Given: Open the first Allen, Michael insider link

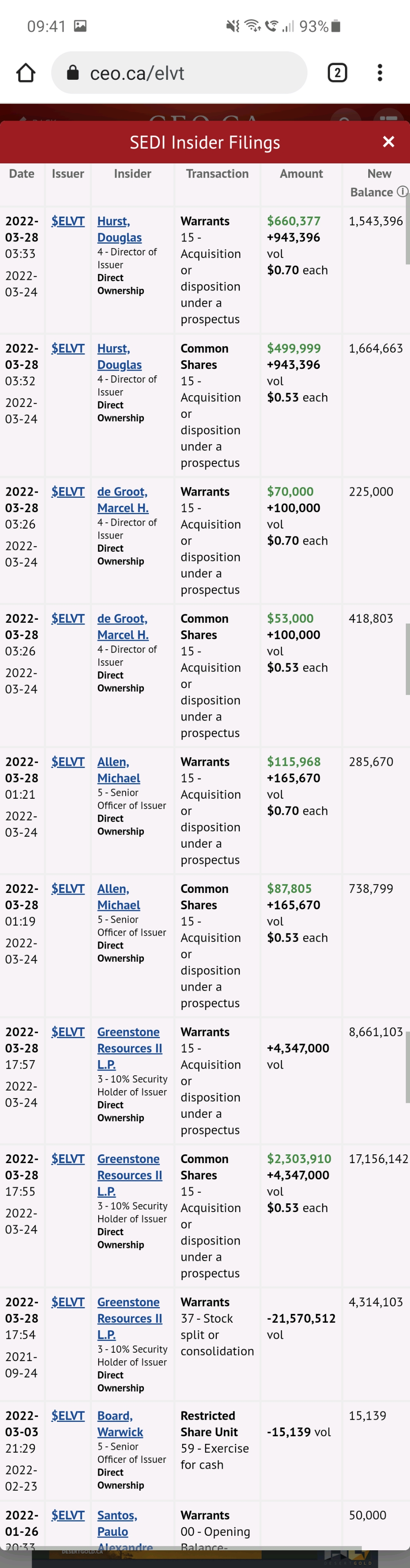Looking at the screenshot, I should point(118,770).
